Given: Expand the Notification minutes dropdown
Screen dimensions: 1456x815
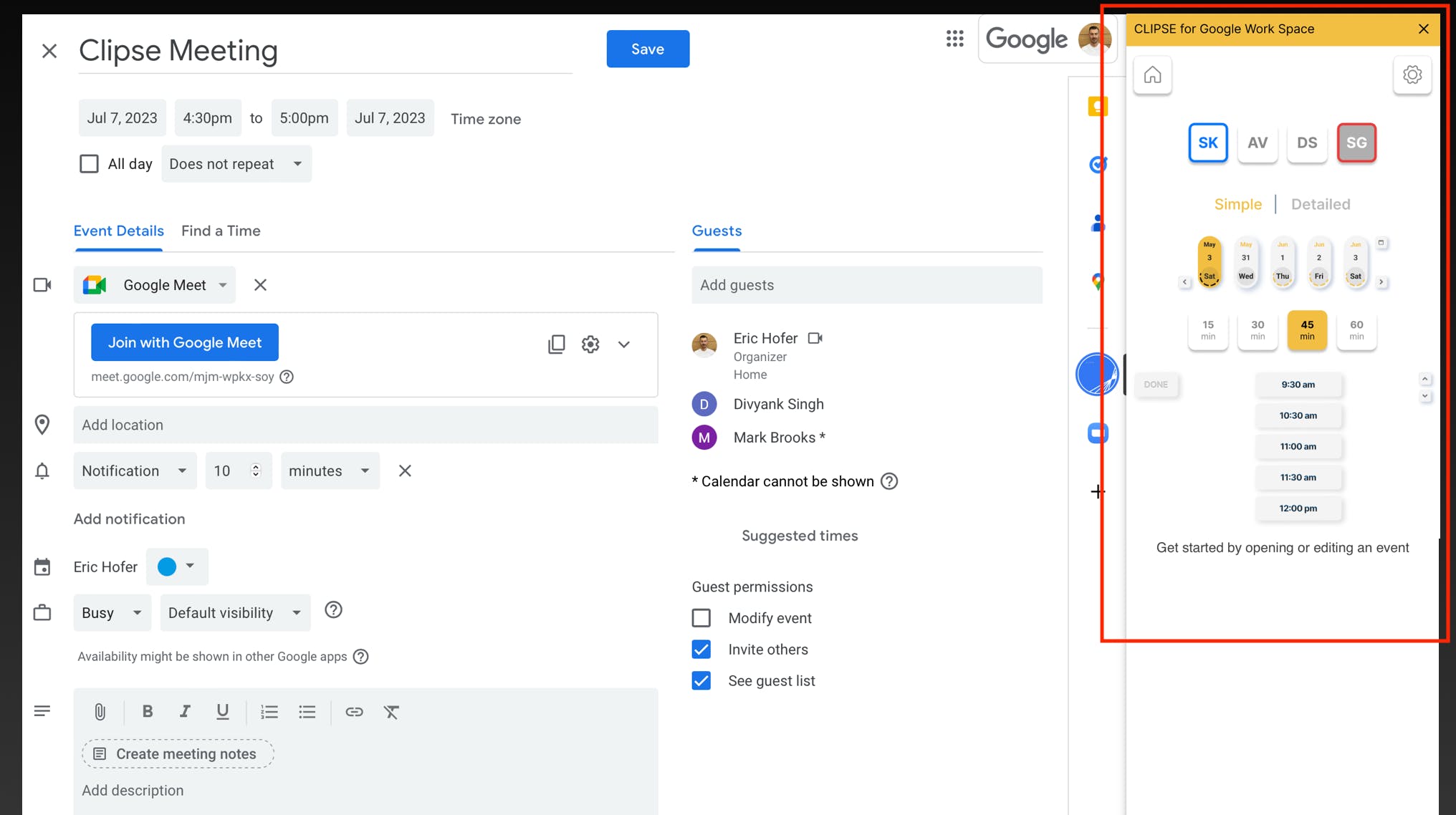Looking at the screenshot, I should [327, 470].
